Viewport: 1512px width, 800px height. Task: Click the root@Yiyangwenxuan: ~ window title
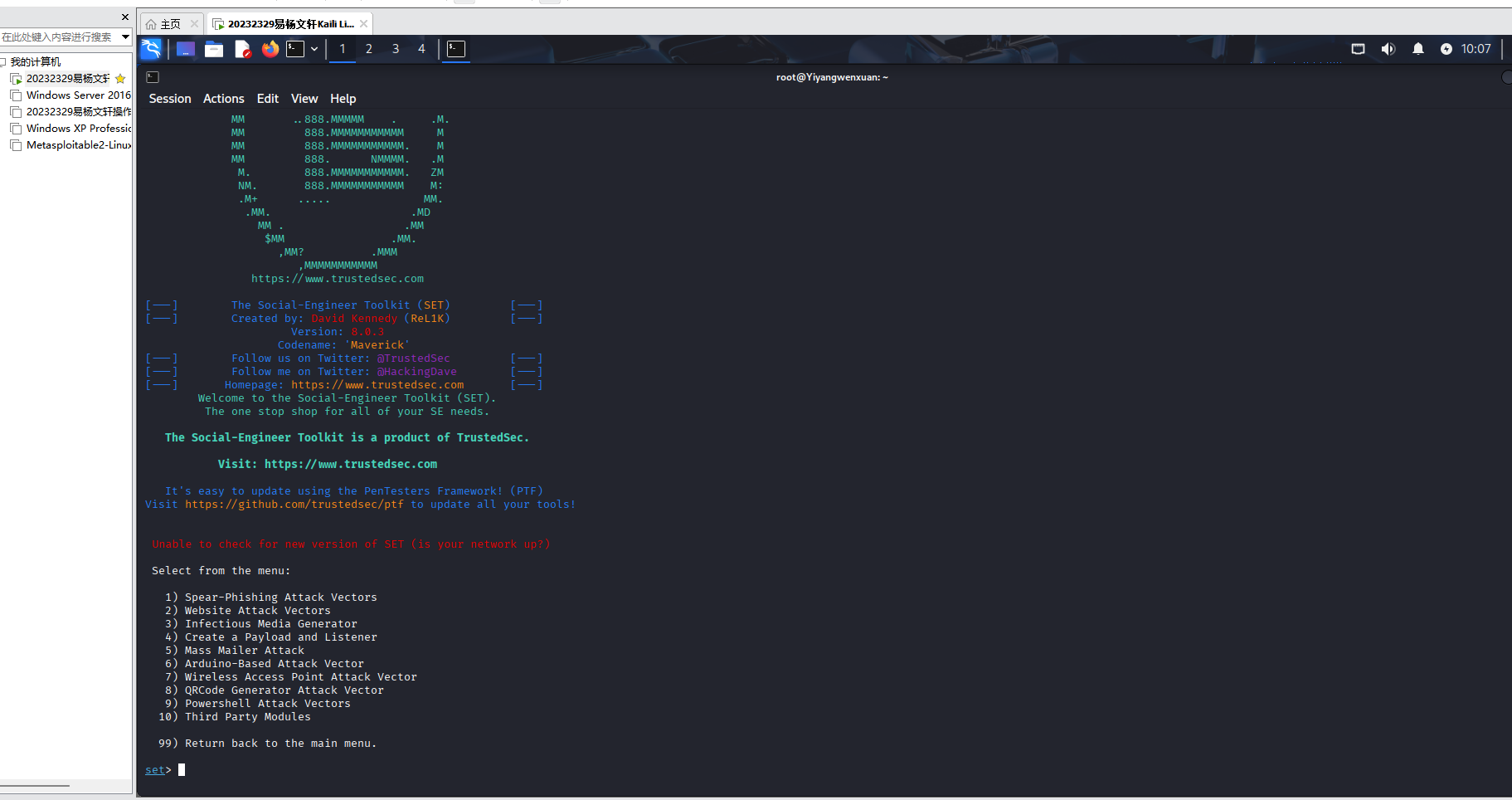tap(832, 77)
